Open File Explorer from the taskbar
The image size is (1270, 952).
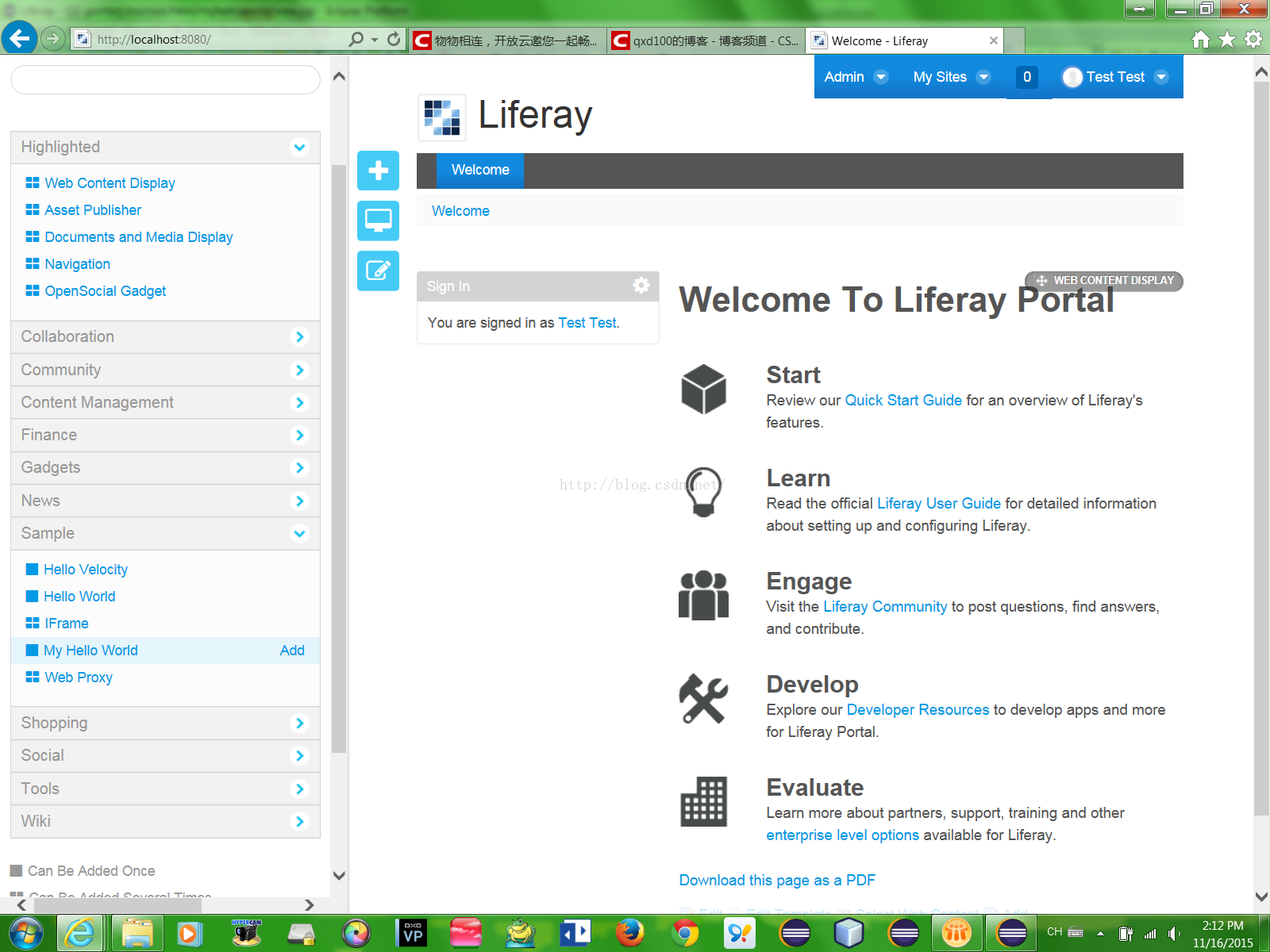[137, 933]
